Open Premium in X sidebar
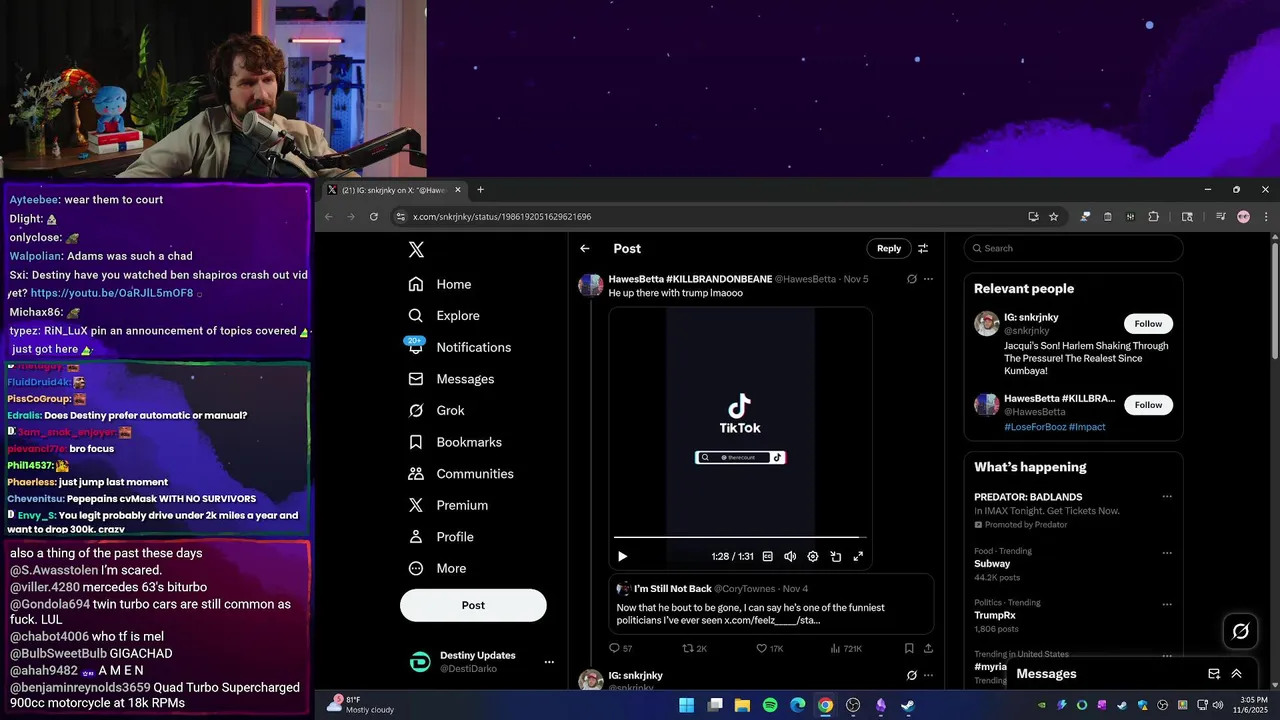 point(448,505)
